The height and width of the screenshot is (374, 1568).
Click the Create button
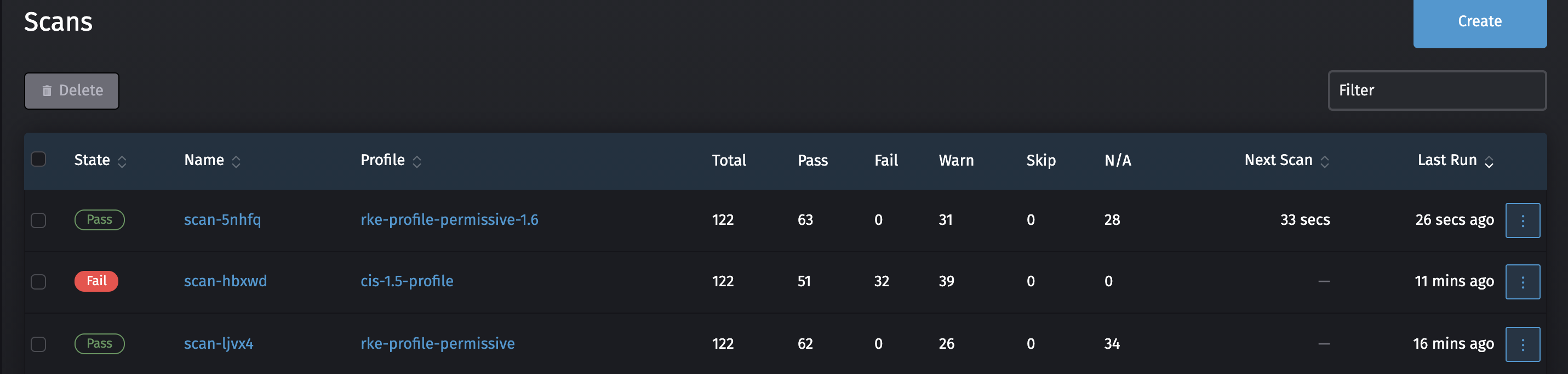(1479, 21)
